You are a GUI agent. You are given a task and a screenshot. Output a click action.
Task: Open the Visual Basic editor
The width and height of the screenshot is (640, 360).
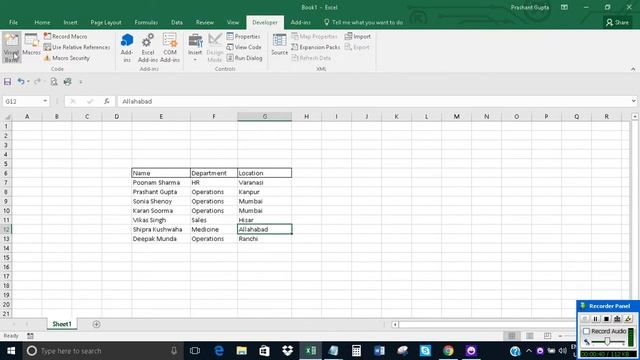(x=11, y=47)
